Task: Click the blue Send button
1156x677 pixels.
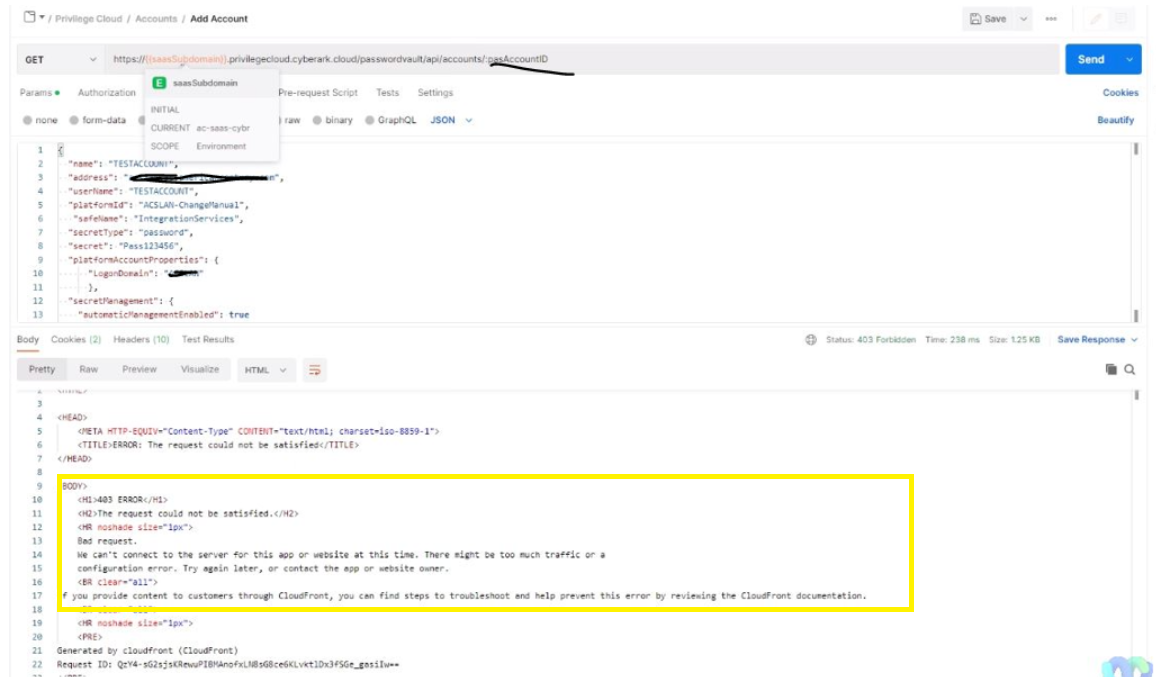Action: 1091,60
